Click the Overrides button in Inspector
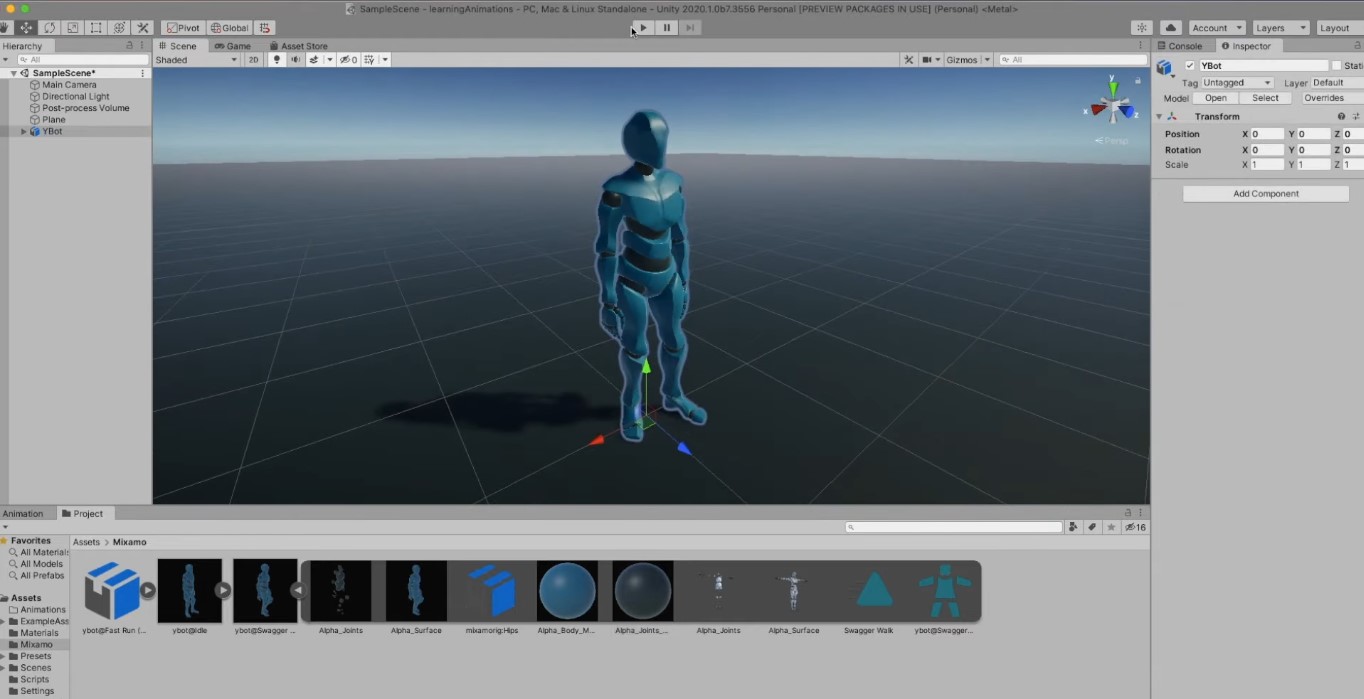1364x699 pixels. pos(1325,97)
